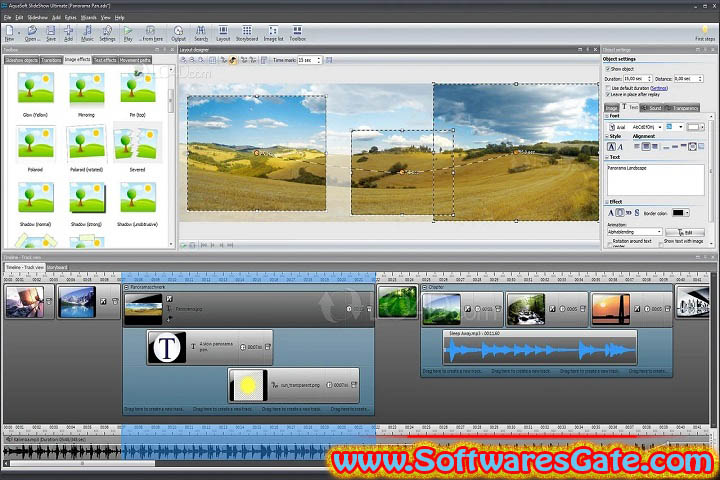Start the slideshow with the Play icon

coord(128,34)
